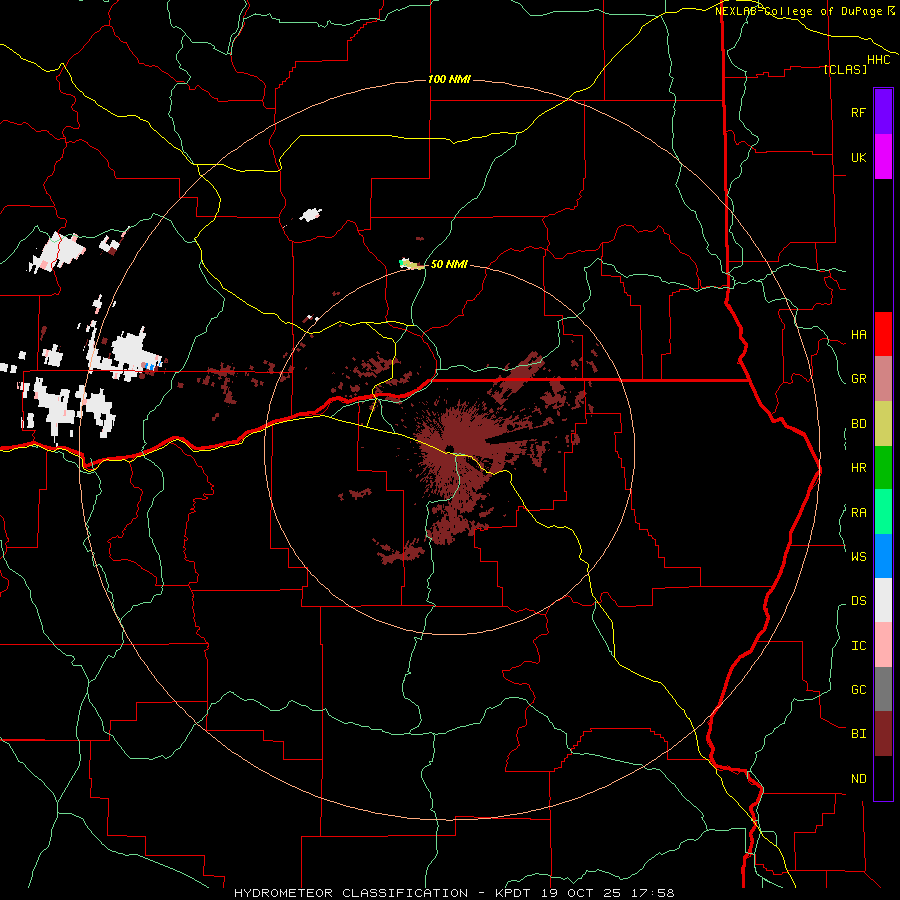This screenshot has width=900, height=900.
Task: Click the 'GR' legend label
Action: tap(858, 379)
